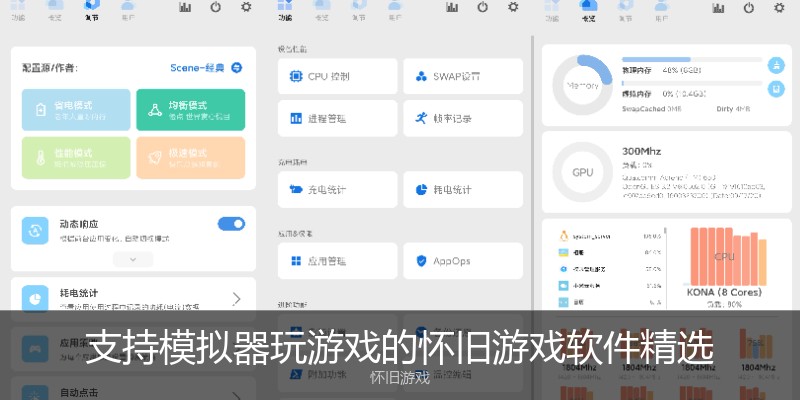Click the Memory donut chart
The image size is (800, 400).
click(x=583, y=85)
